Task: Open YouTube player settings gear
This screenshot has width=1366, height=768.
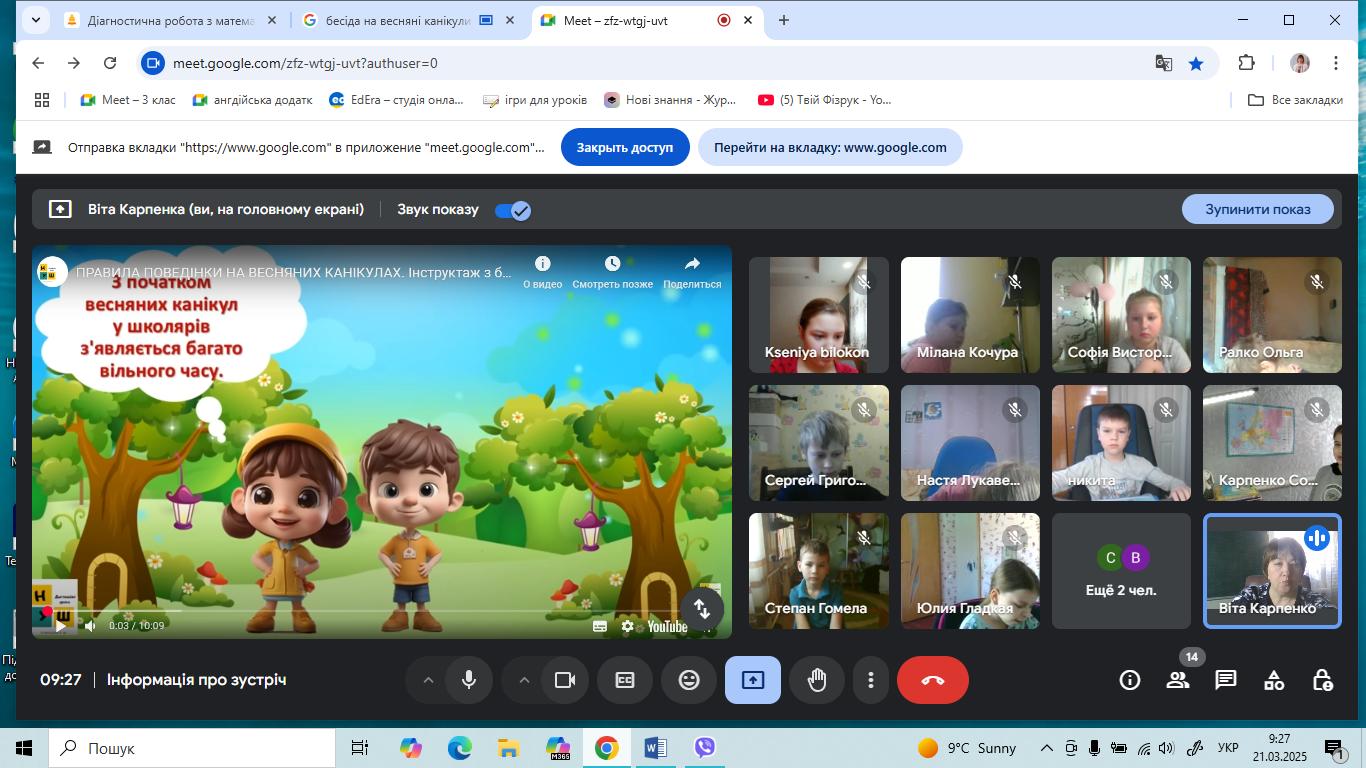Action: 628,626
